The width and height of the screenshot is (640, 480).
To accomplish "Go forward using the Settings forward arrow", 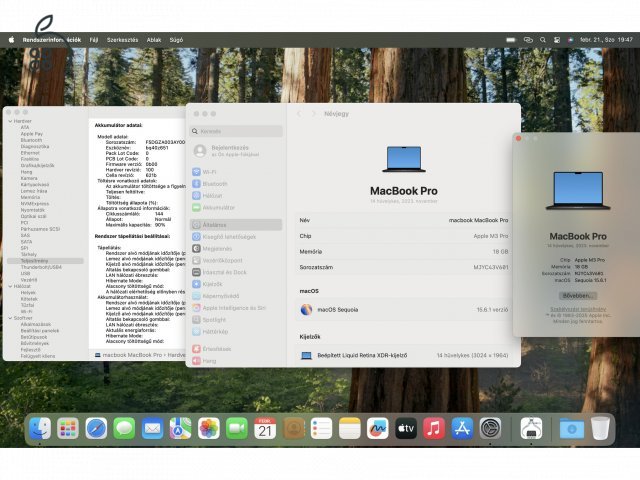I will click(x=313, y=113).
